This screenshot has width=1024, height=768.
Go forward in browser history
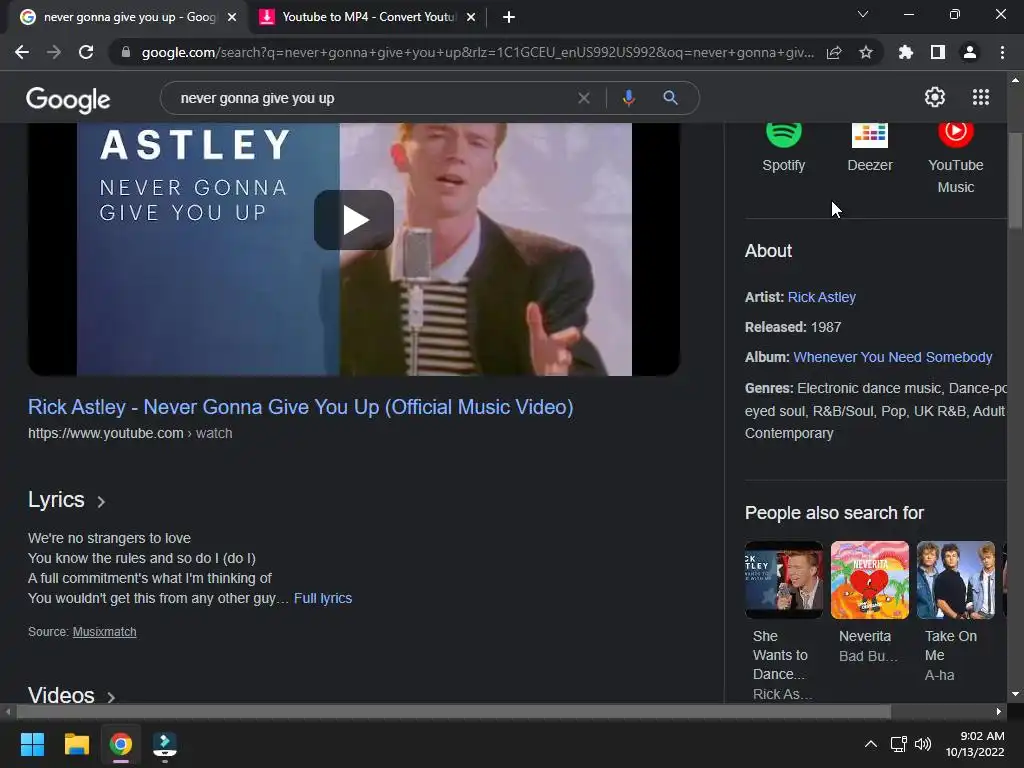(x=54, y=52)
